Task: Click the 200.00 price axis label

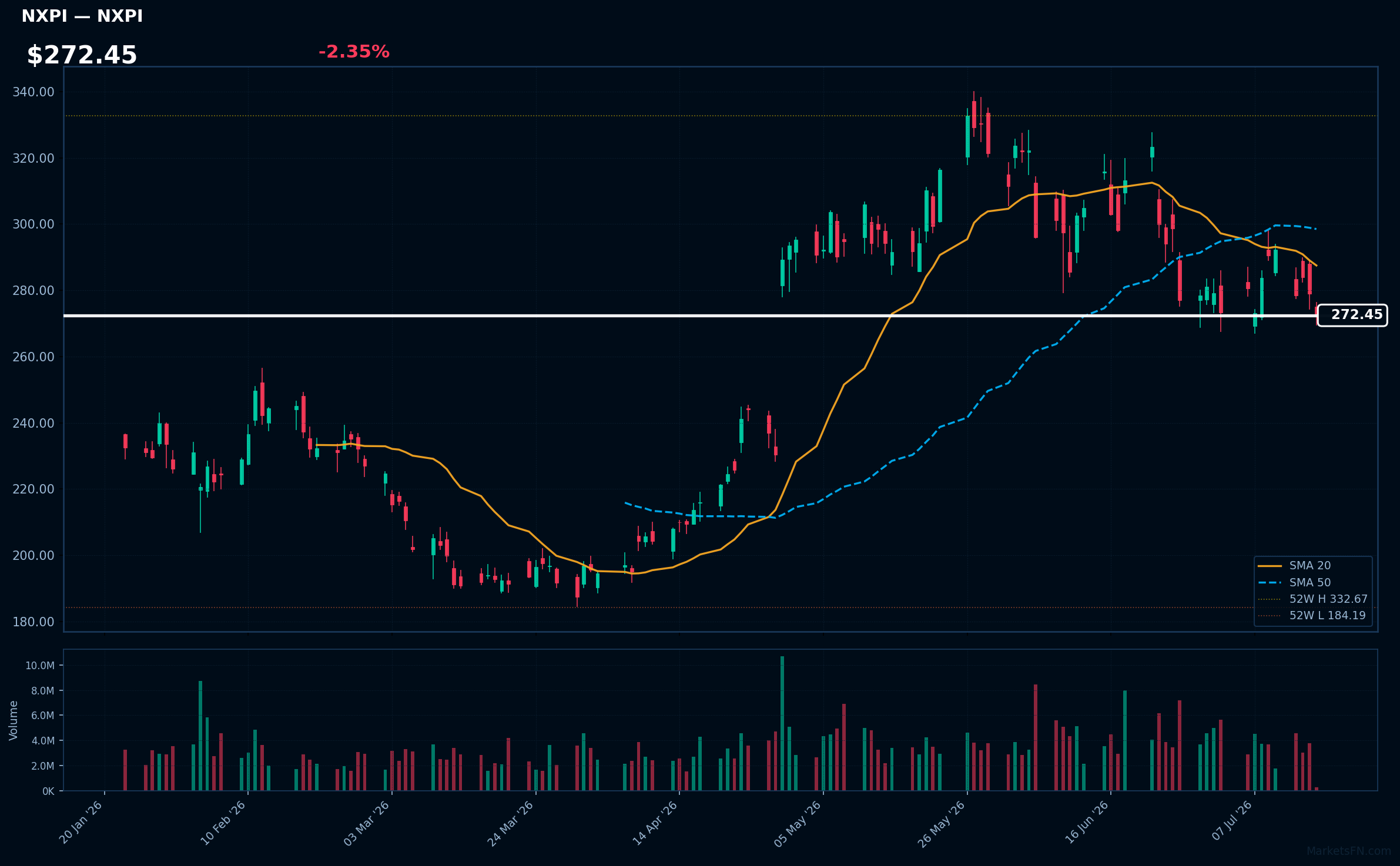Action: pos(34,556)
